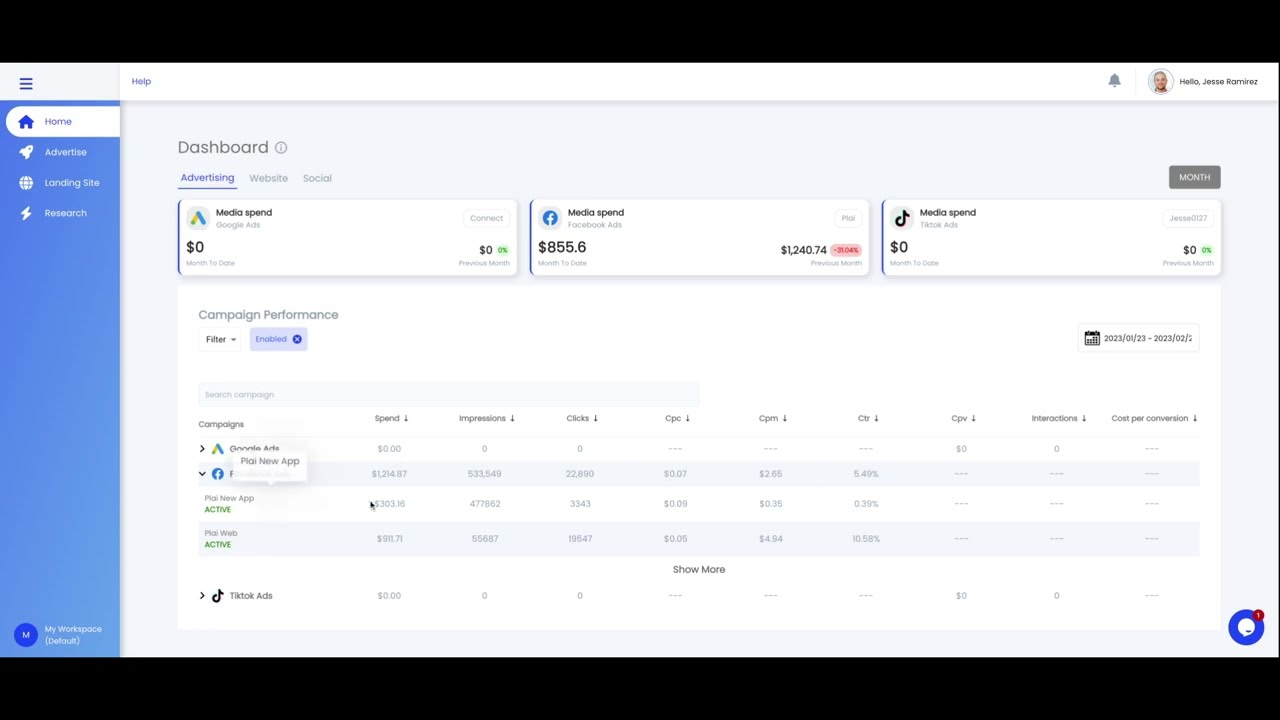1280x720 pixels.
Task: Select the Plai New App campaign
Action: pyautogui.click(x=229, y=498)
